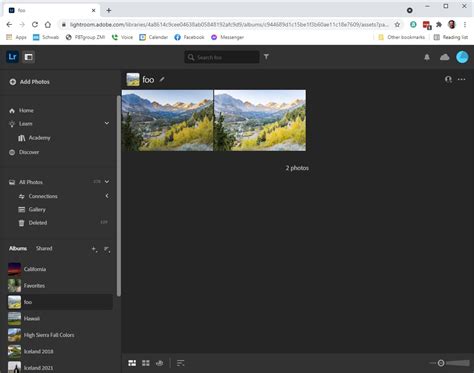Open the Reading list
Viewport: 474px width, 373px height.
coord(451,37)
